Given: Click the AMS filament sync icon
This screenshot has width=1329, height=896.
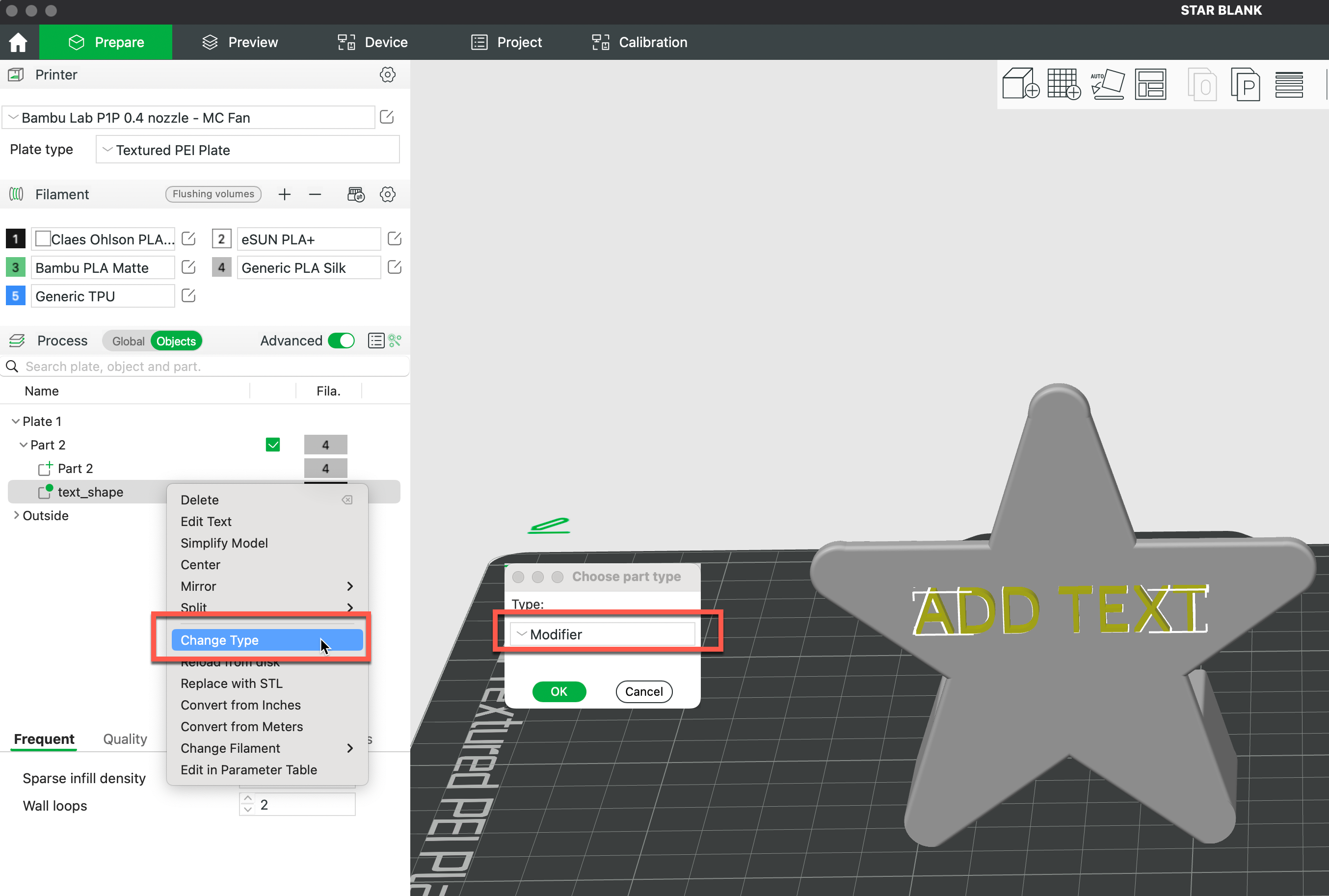Looking at the screenshot, I should click(356, 194).
